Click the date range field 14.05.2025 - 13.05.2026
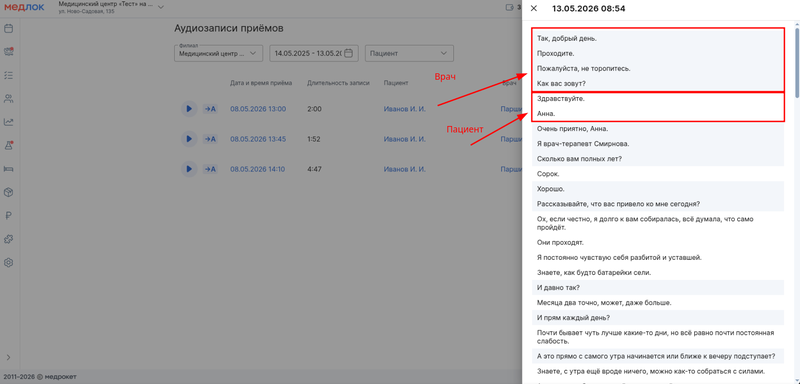 pyautogui.click(x=314, y=53)
